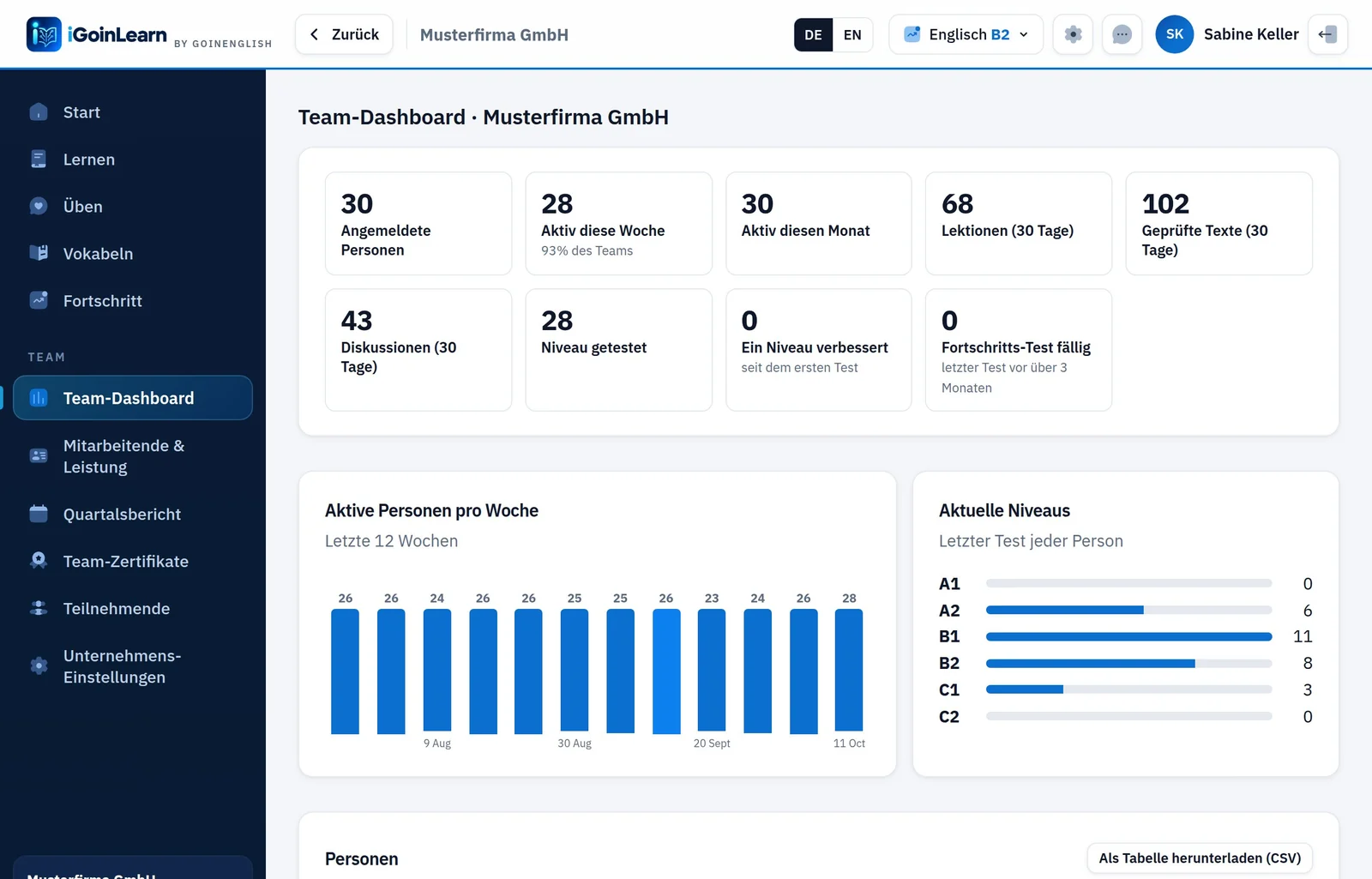Click the Aktiv diese Woche stat card
Image resolution: width=1372 pixels, height=879 pixels.
[618, 223]
